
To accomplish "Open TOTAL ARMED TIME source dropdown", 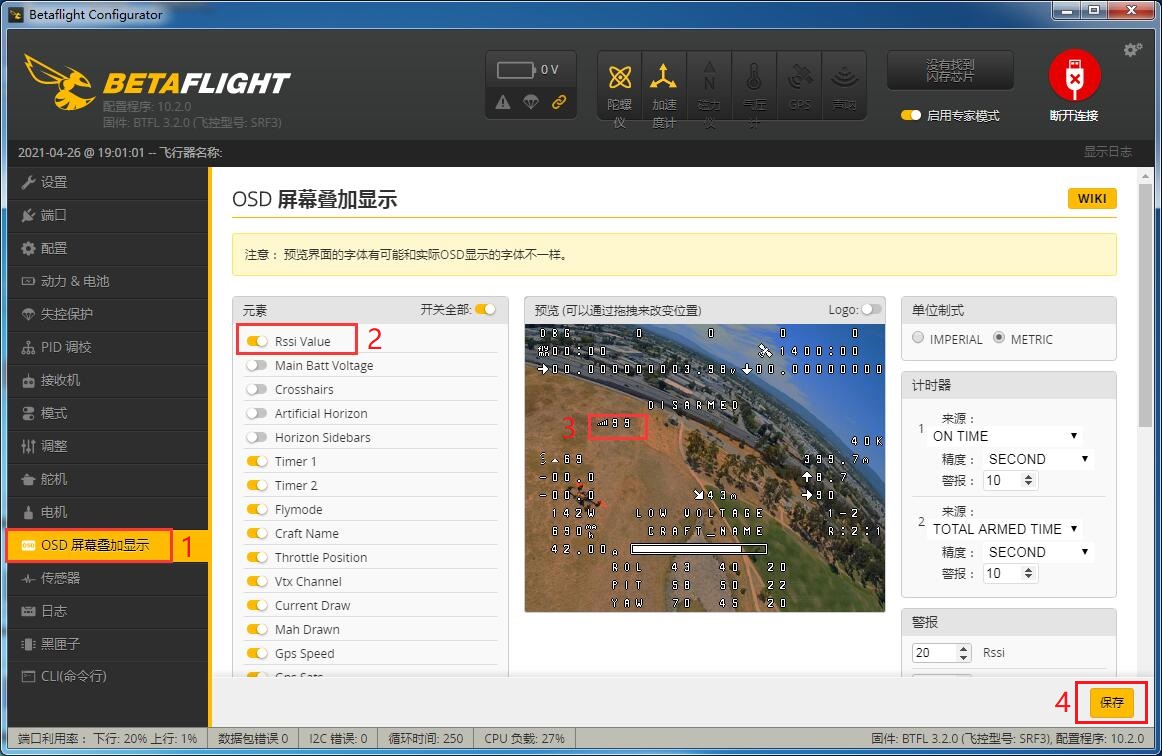I will pos(1005,529).
